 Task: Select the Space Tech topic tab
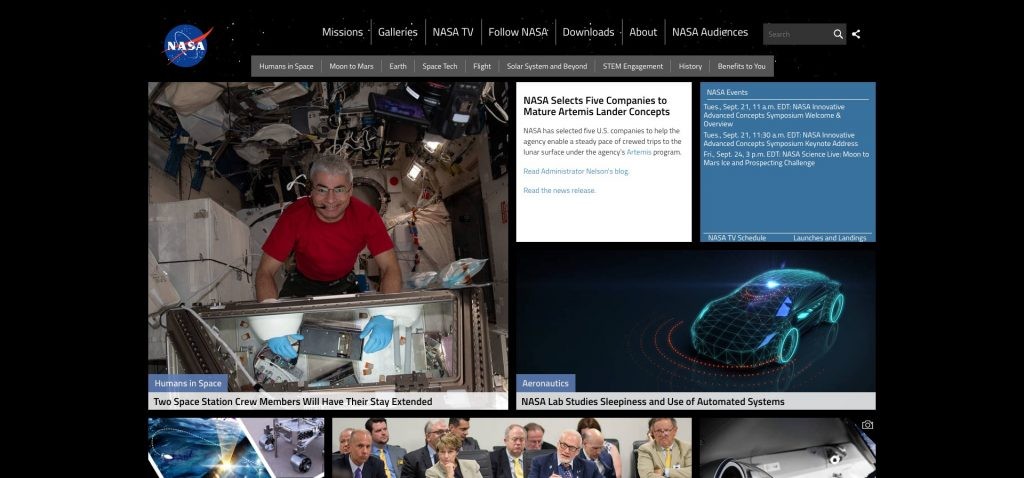[440, 66]
